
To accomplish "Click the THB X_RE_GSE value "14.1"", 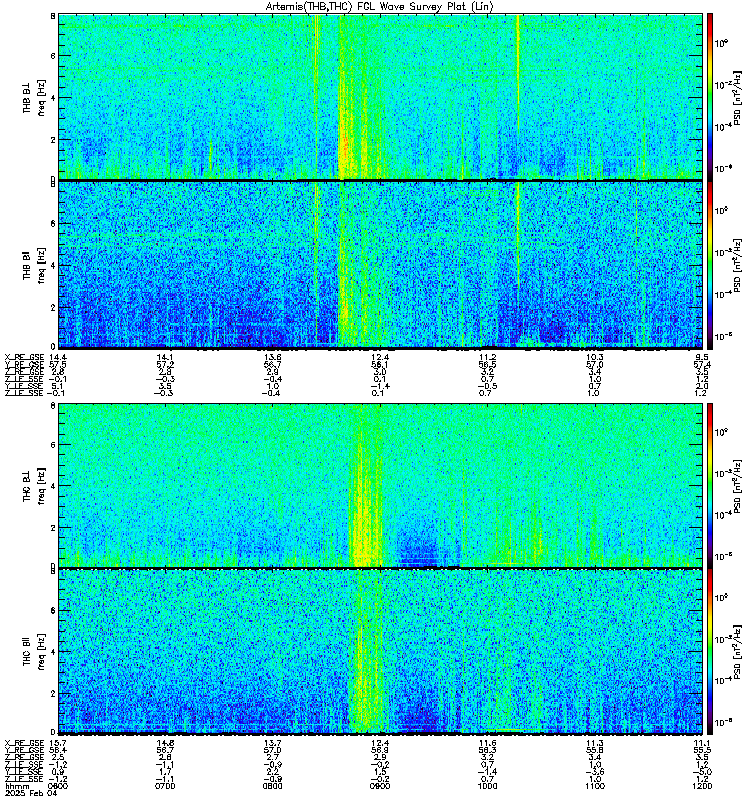I will (165, 357).
